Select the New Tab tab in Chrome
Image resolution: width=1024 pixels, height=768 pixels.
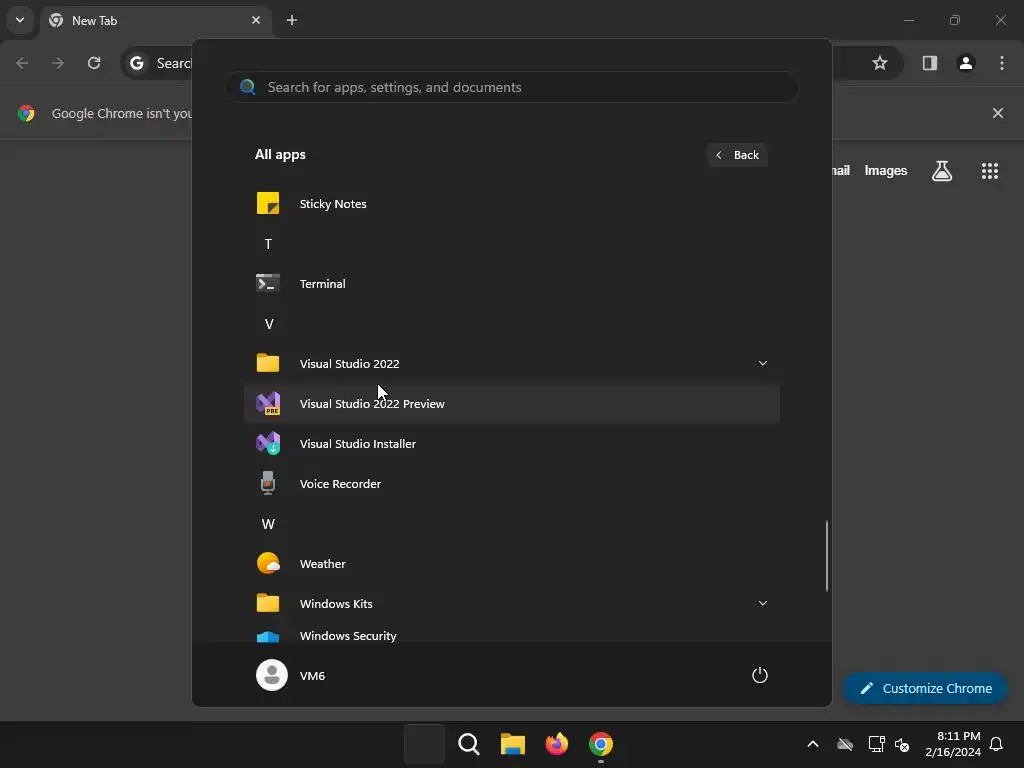click(155, 20)
